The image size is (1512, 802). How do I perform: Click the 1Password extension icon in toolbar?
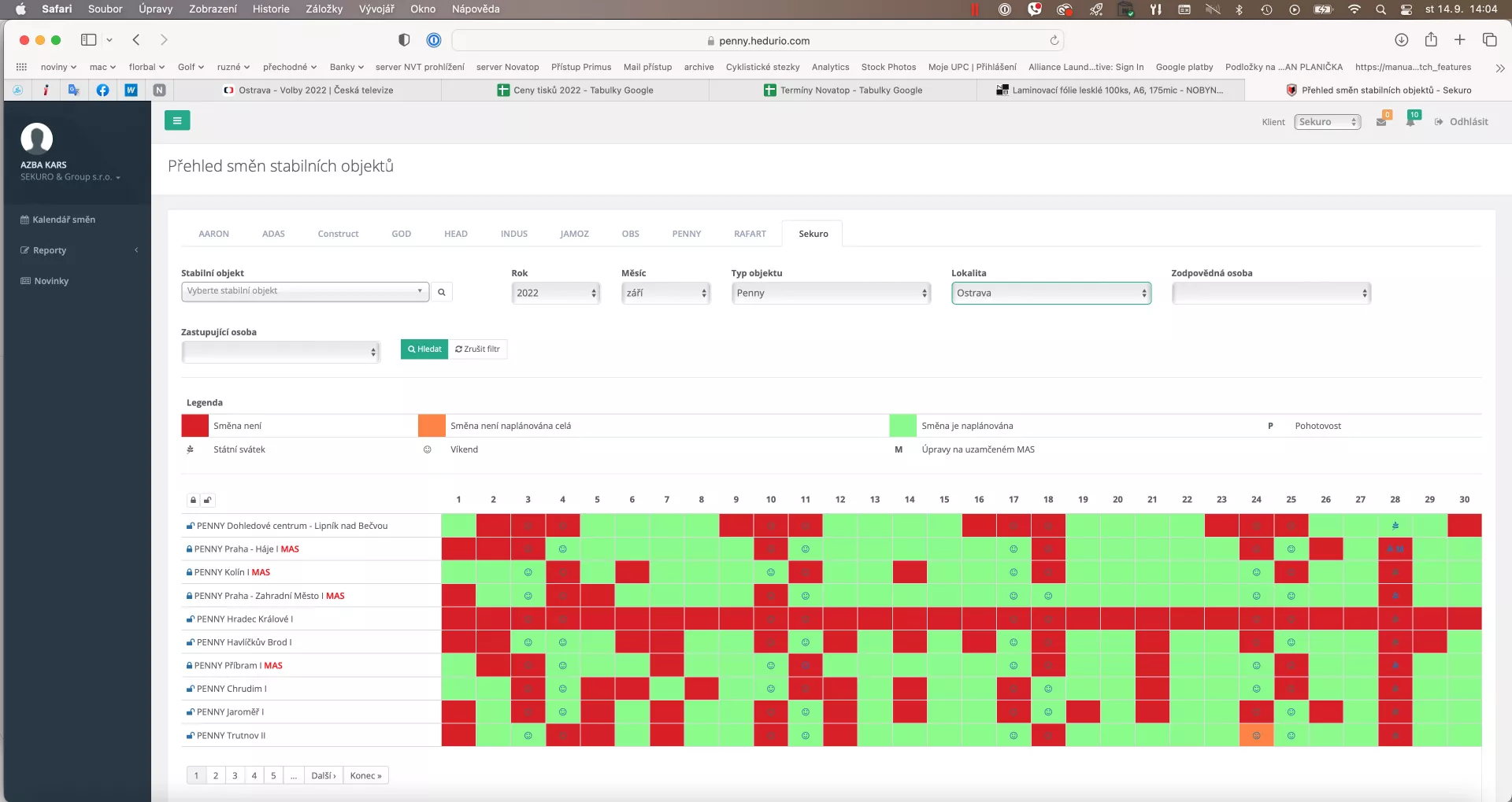(434, 40)
